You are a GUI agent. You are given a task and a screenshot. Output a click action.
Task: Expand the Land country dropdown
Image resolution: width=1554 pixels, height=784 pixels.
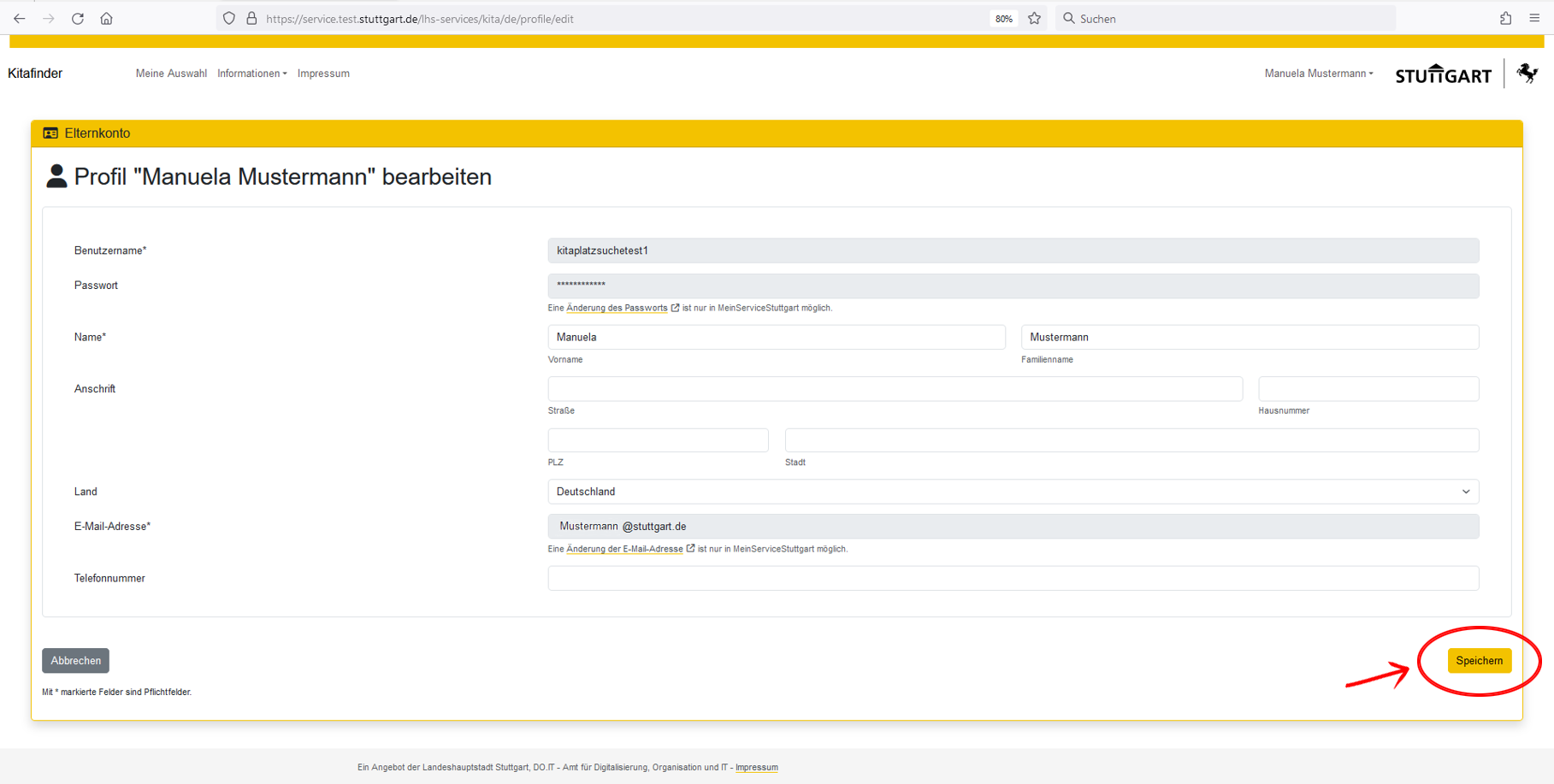(x=1013, y=492)
